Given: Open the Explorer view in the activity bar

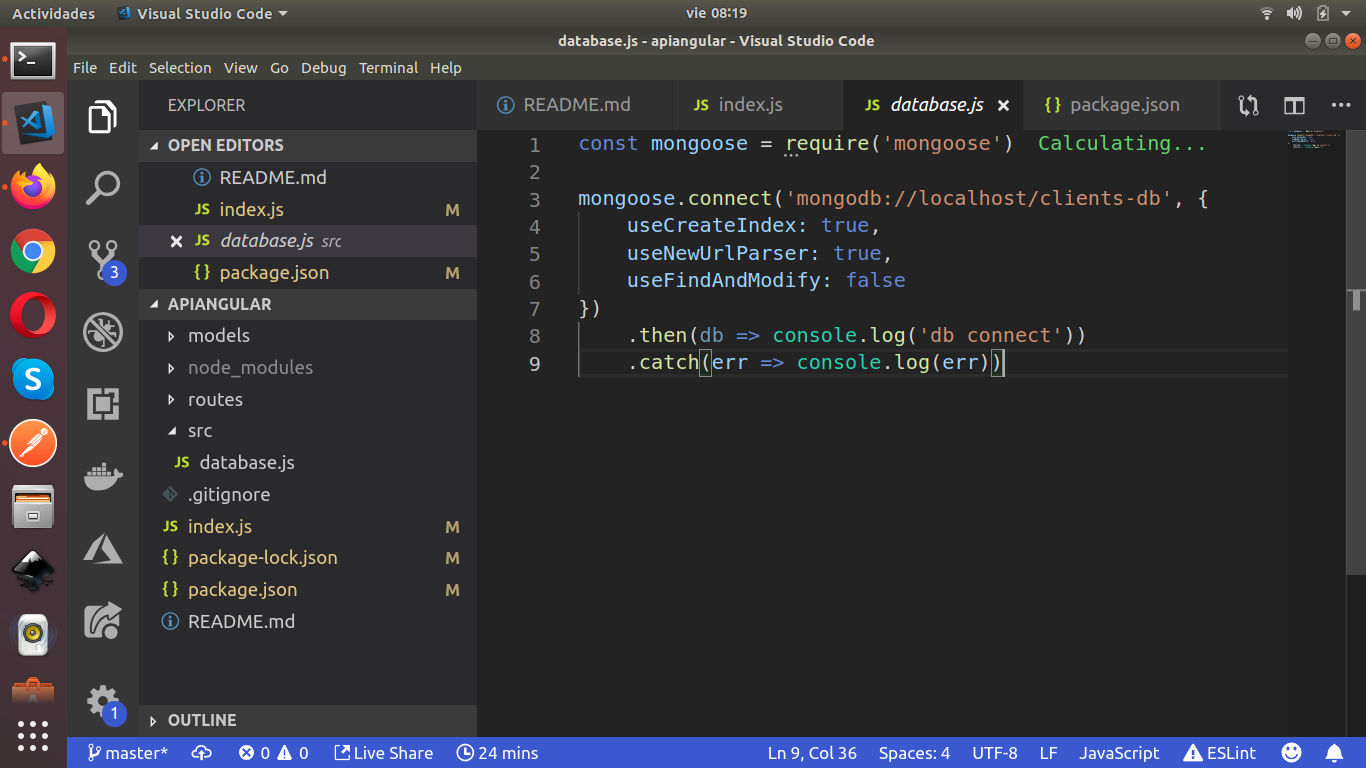Looking at the screenshot, I should (103, 117).
